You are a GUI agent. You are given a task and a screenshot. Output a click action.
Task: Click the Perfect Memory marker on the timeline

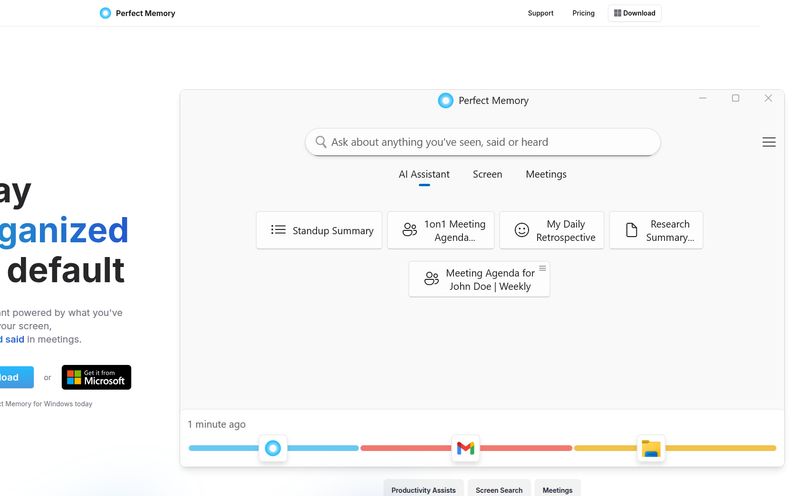273,448
